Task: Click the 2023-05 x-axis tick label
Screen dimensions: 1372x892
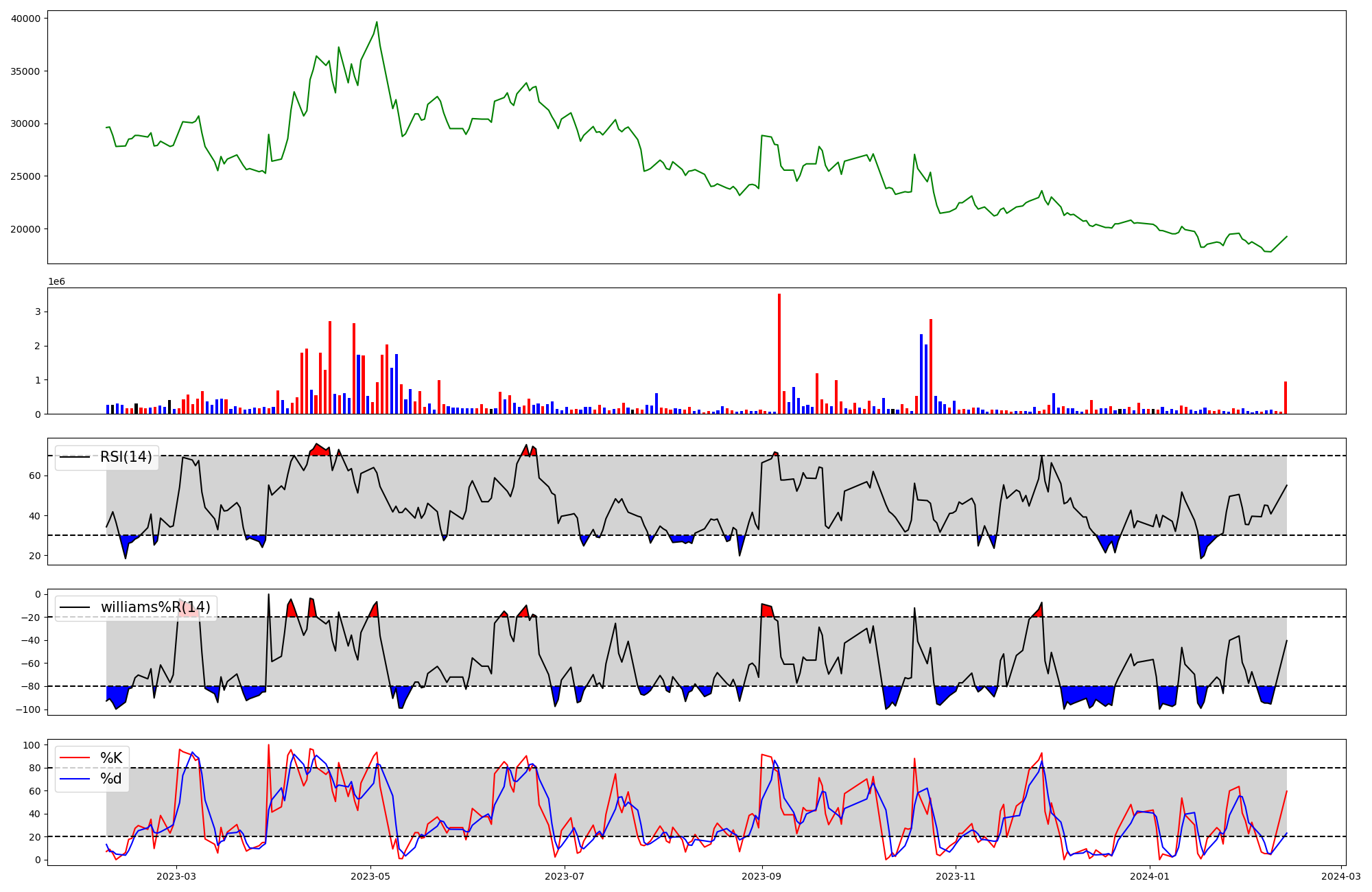Action: click(370, 876)
